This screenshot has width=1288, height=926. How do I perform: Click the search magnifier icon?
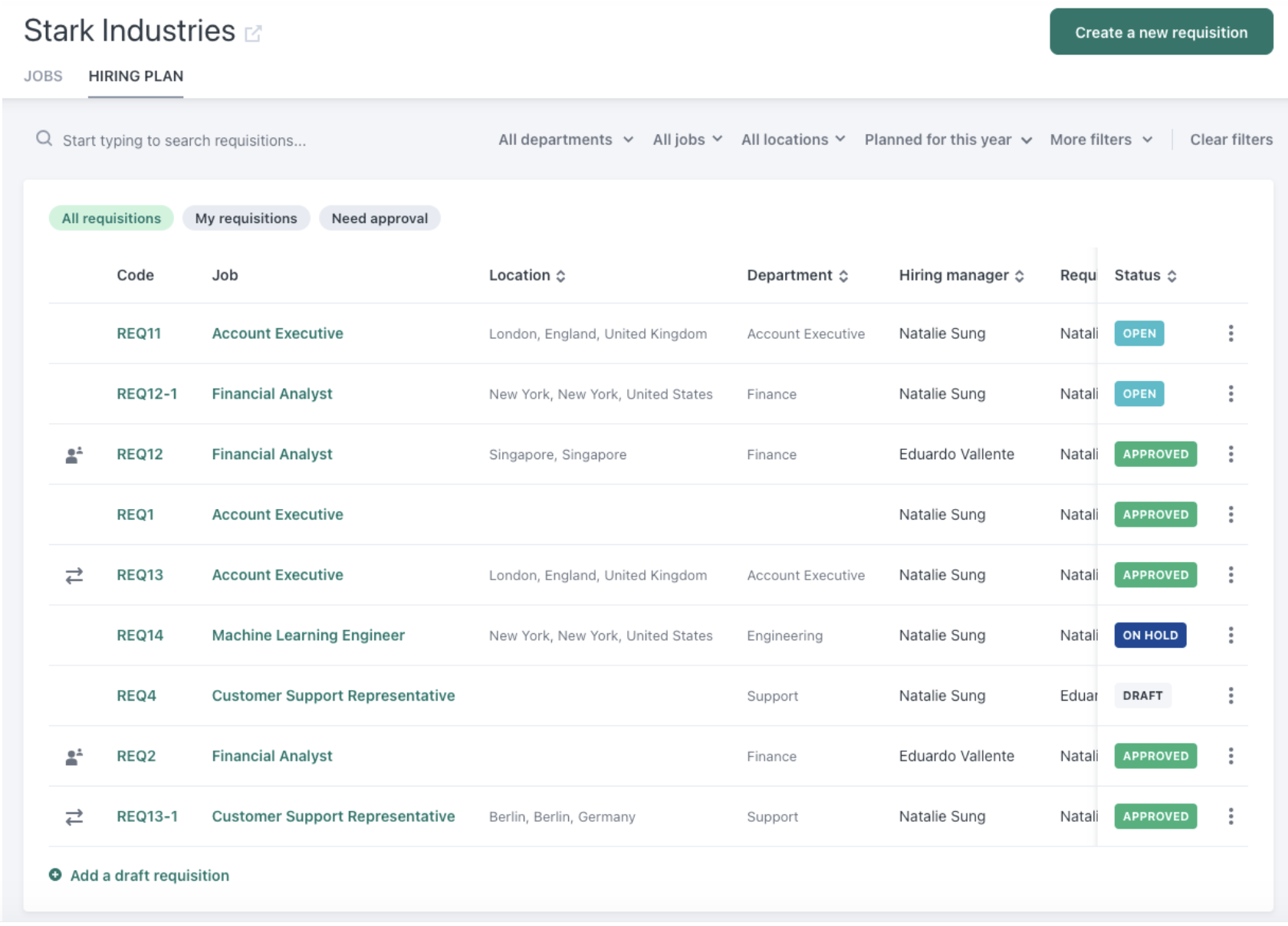44,139
